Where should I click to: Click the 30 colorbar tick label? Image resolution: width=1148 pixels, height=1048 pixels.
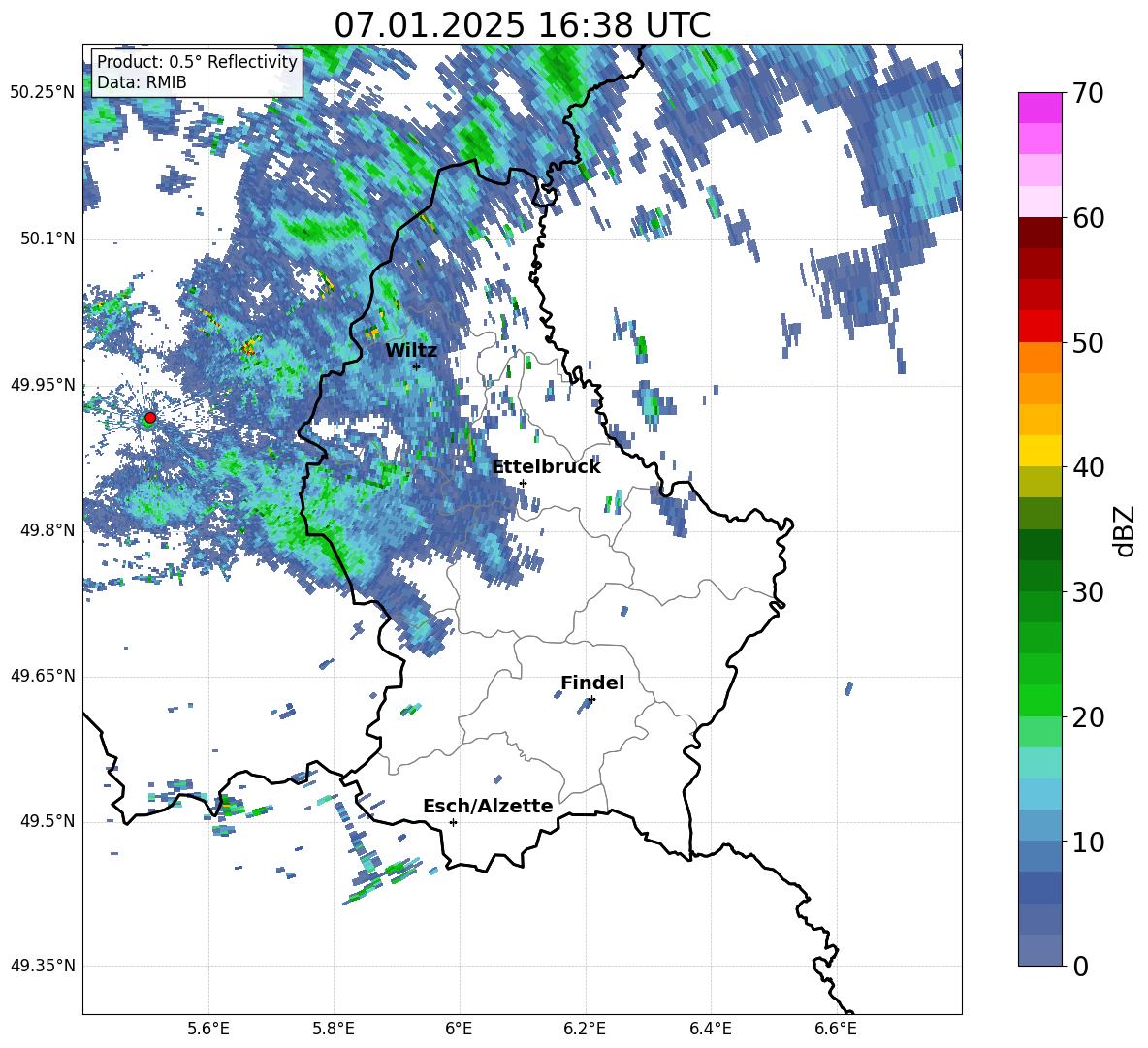[x=1088, y=592]
